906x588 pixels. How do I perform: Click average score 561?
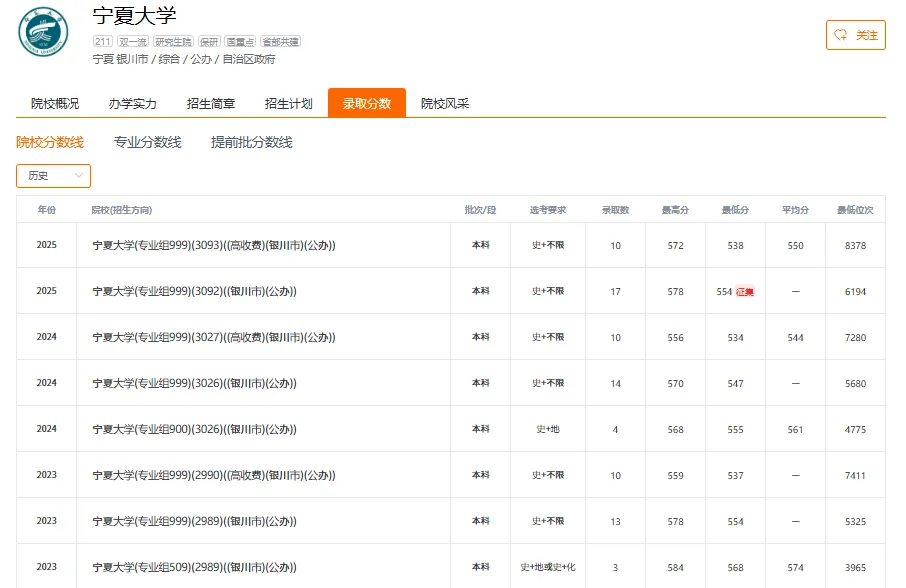pyautogui.click(x=796, y=430)
